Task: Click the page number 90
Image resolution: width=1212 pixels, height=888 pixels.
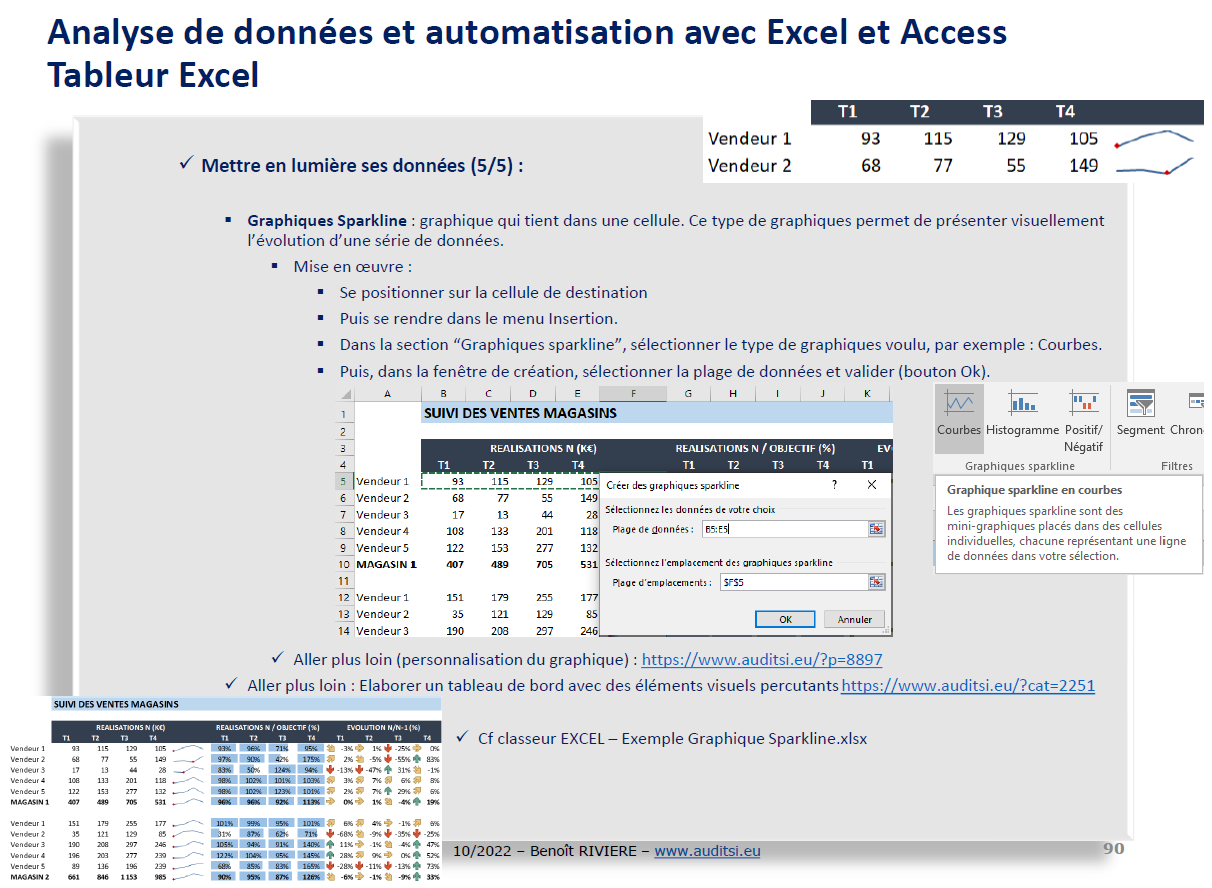Action: point(1114,849)
